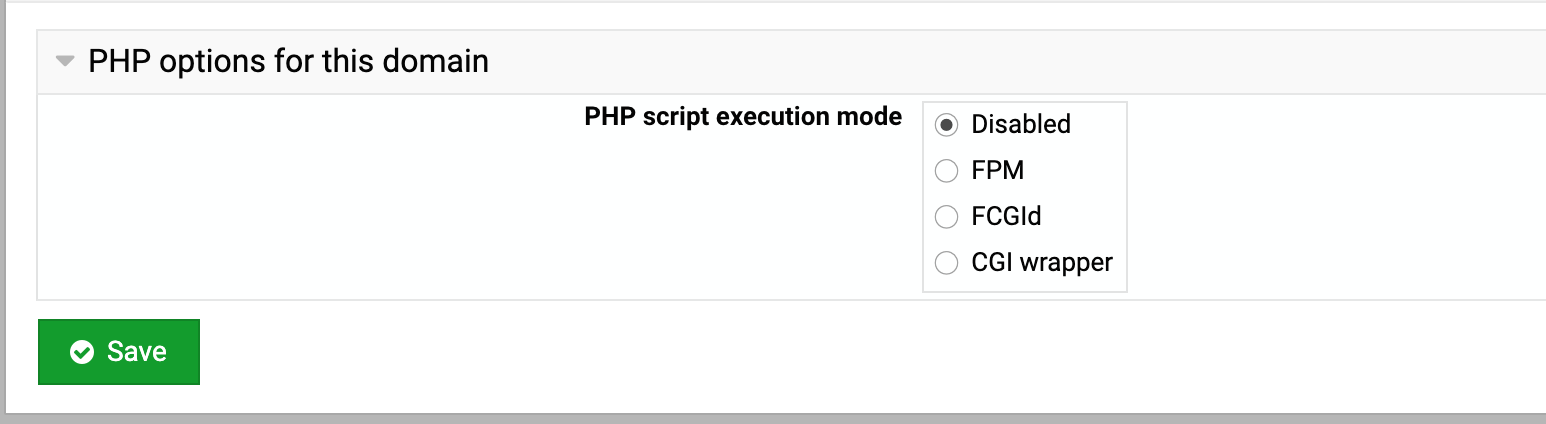The image size is (1546, 424).
Task: Save the PHP options
Action: click(119, 352)
